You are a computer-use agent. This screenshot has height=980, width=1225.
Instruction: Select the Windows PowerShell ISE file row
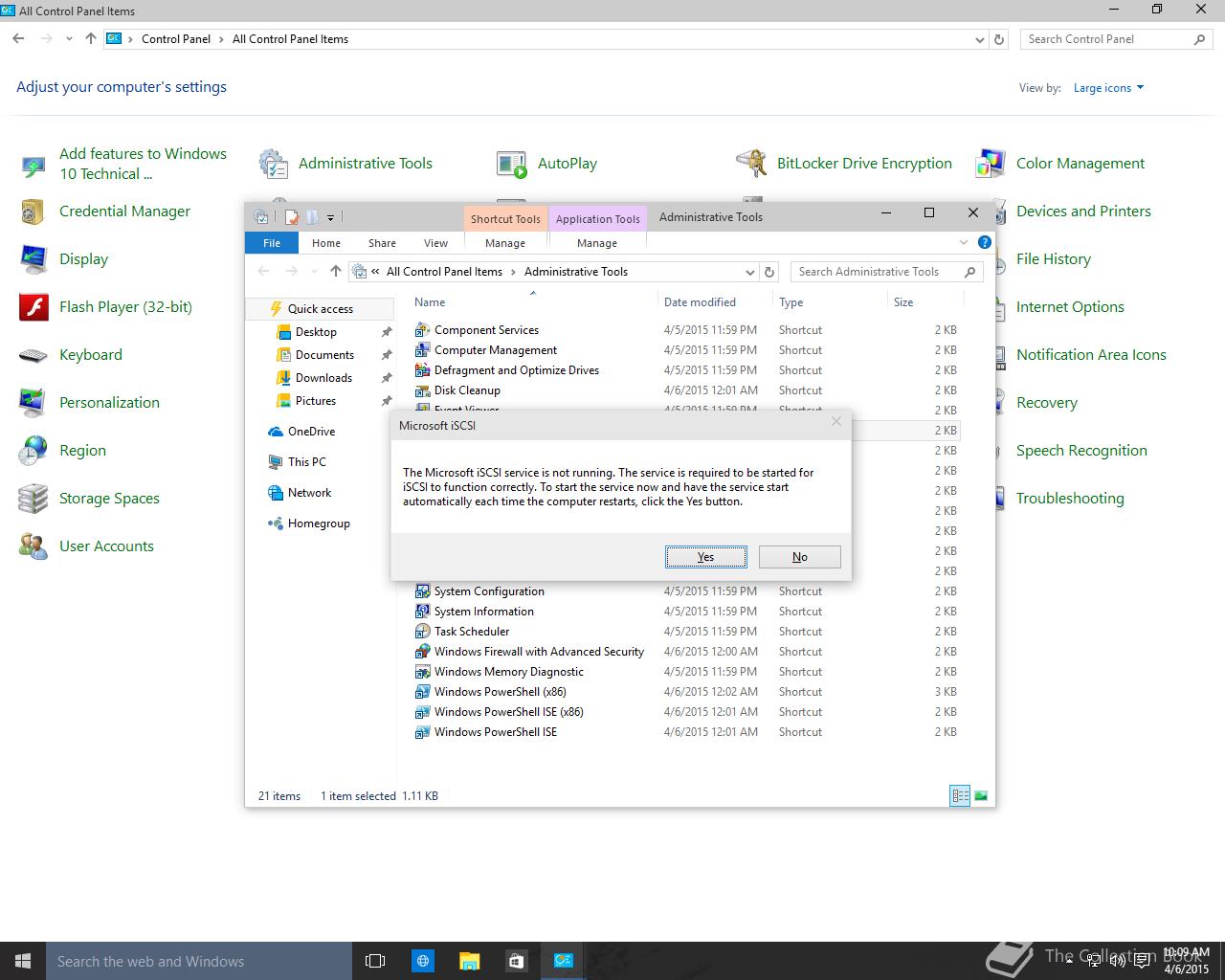(685, 732)
